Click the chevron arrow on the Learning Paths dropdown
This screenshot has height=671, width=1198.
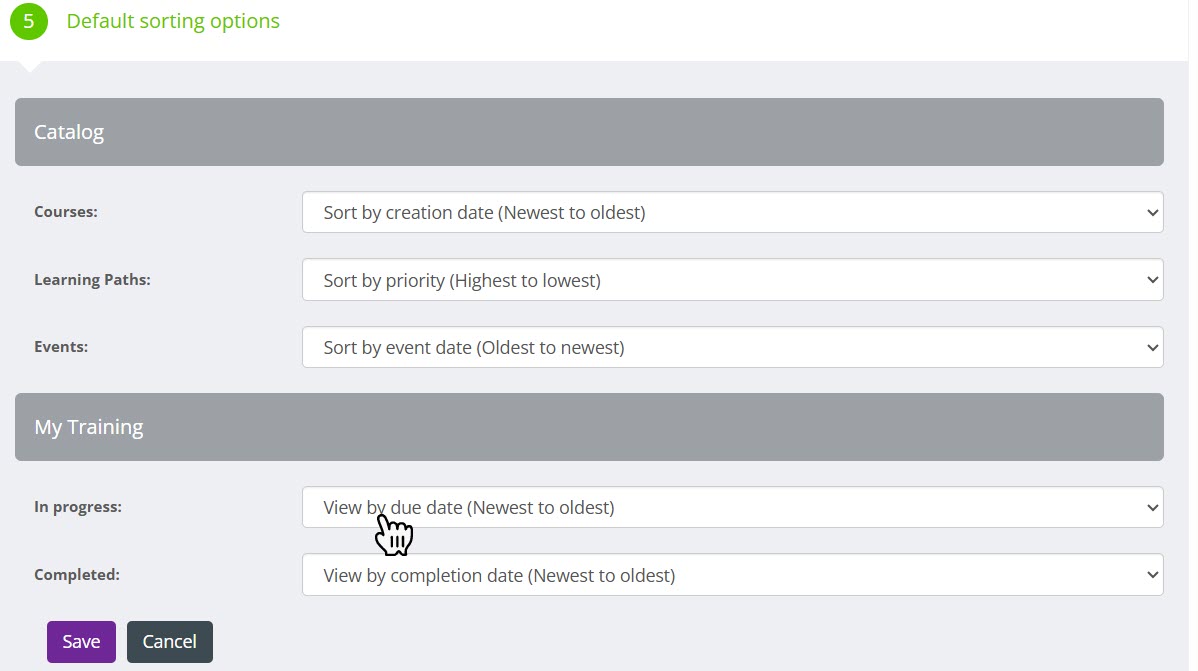coord(1153,281)
